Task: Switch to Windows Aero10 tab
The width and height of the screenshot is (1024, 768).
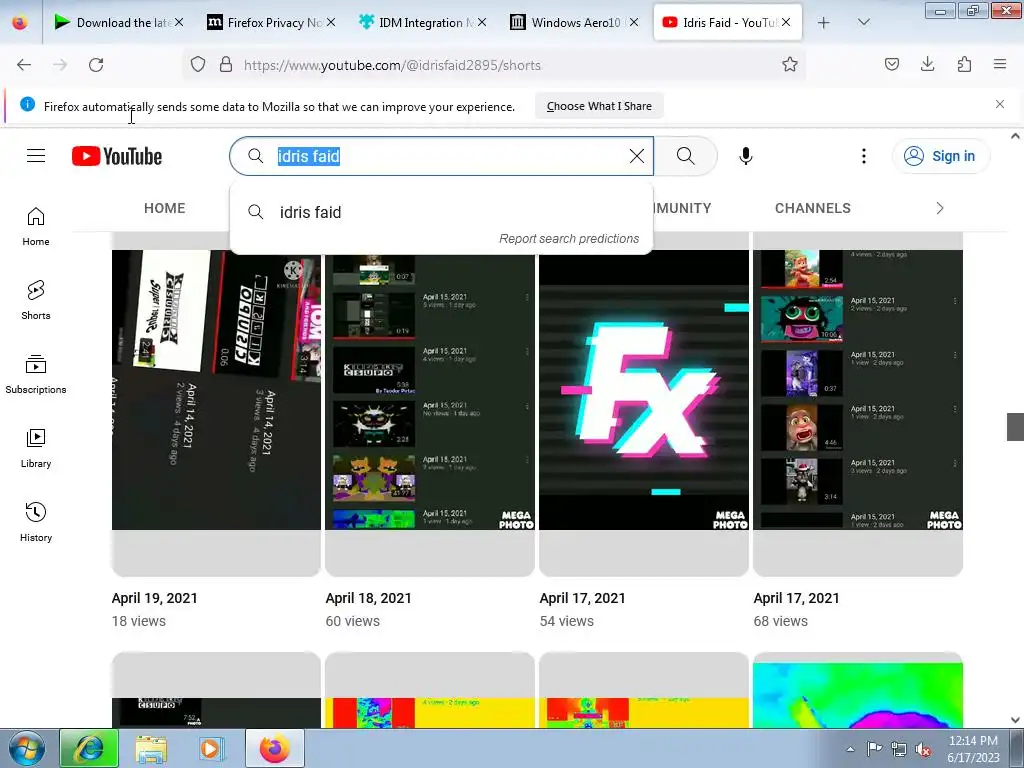Action: tap(576, 22)
